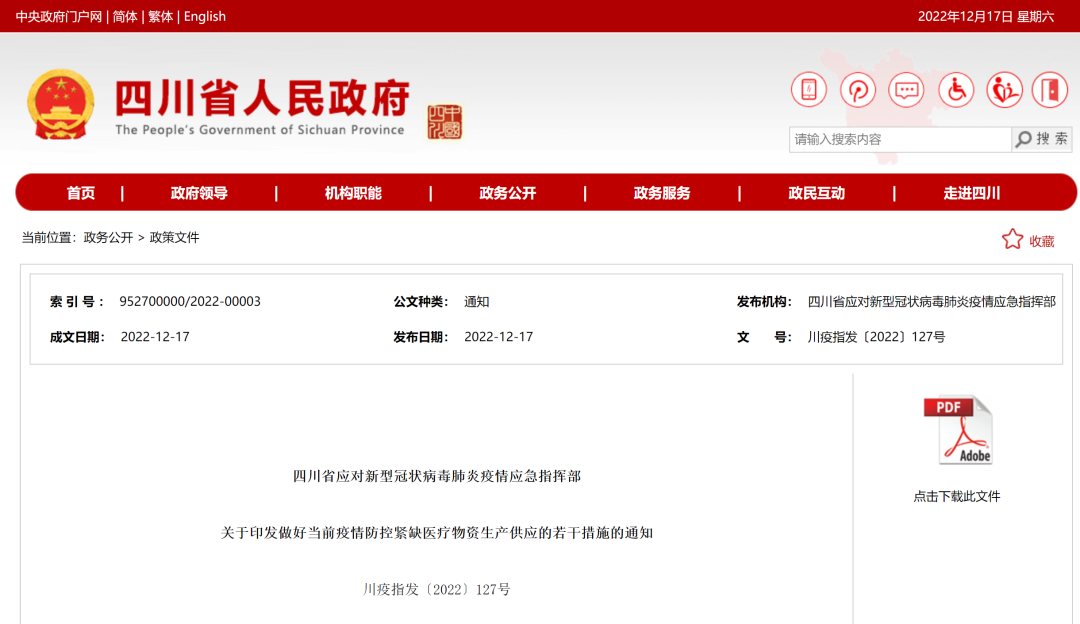This screenshot has width=1080, height=624.
Task: Switch to English version
Action: click(x=205, y=17)
